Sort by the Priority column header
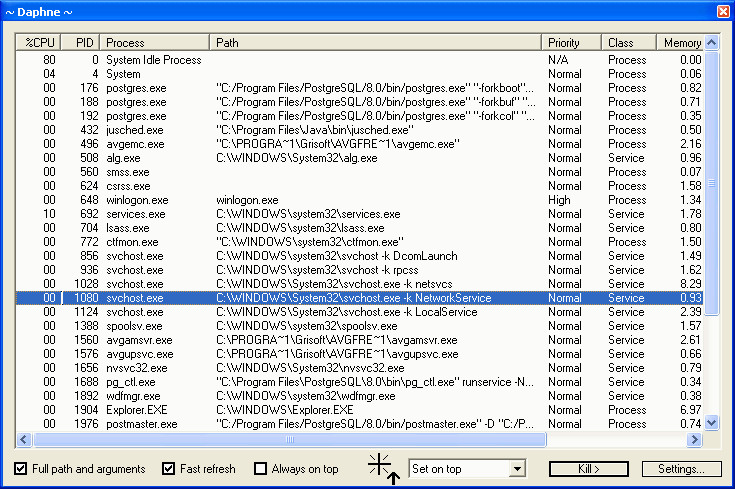Screen dimensions: 735x489 [571, 43]
